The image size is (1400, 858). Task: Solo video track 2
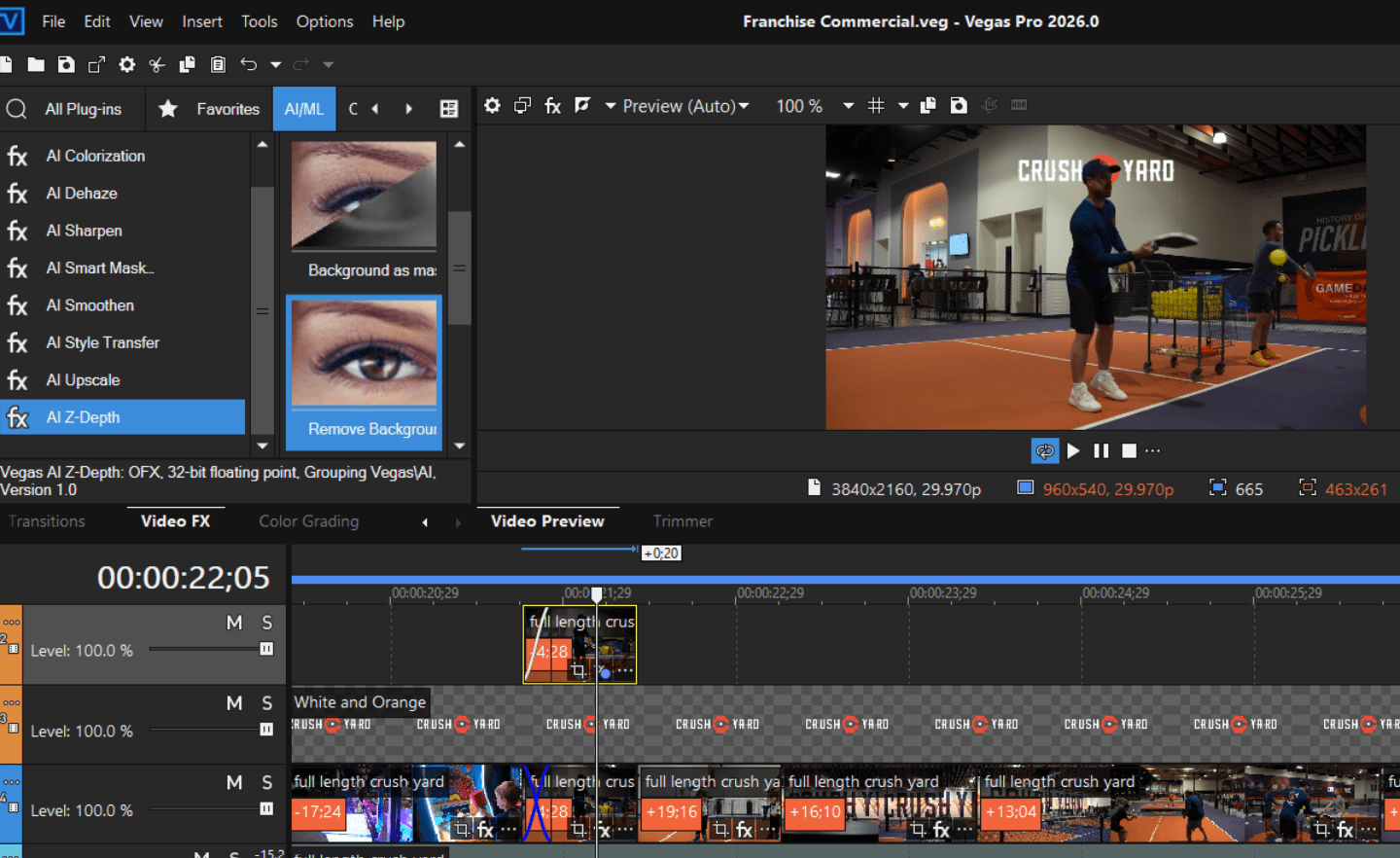pos(267,623)
